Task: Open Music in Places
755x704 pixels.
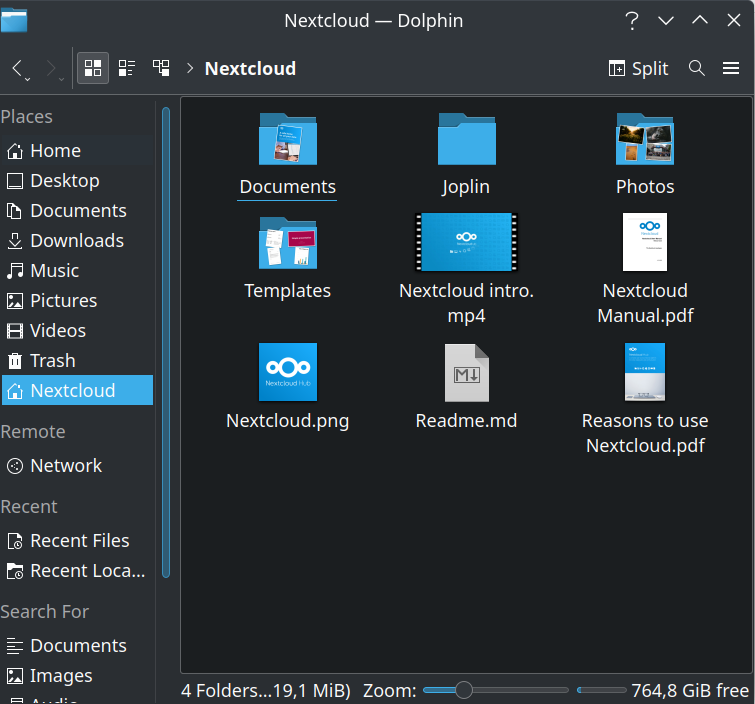Action: coord(77,271)
